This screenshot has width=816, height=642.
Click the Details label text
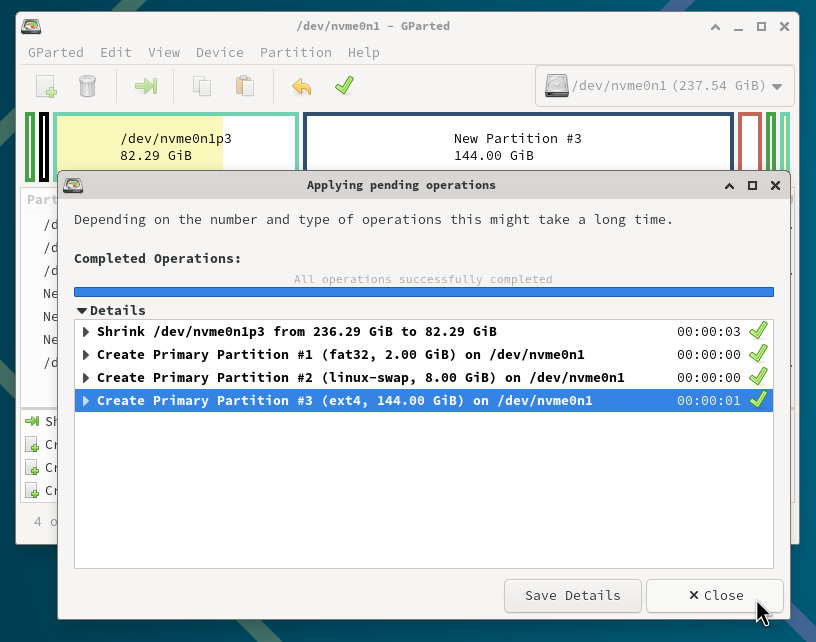point(118,311)
